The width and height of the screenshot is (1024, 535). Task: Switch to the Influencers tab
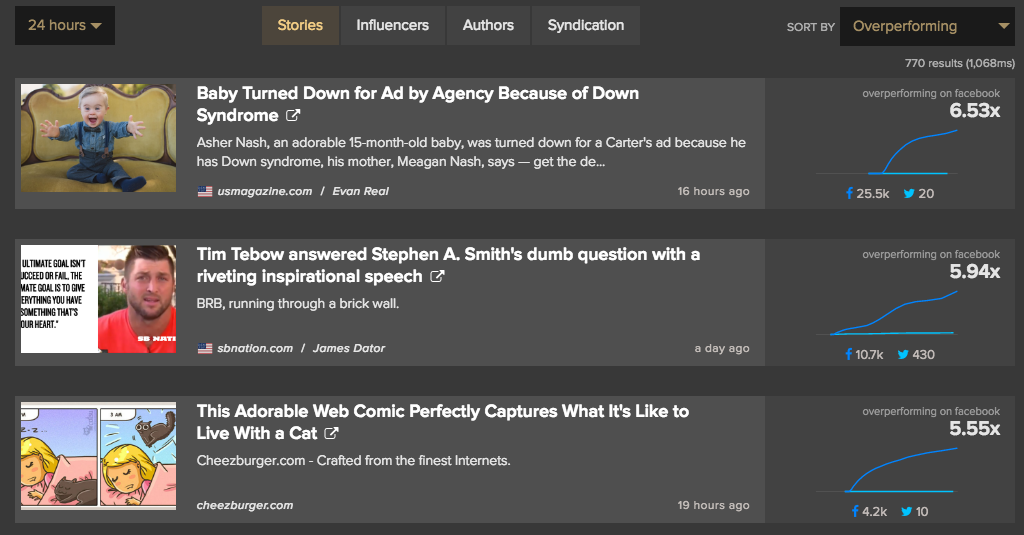(392, 25)
